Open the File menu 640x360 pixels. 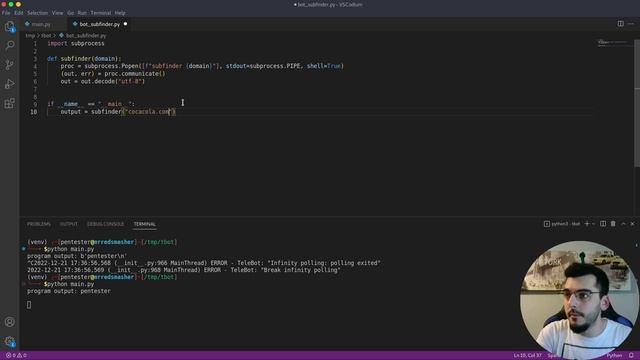coord(6,13)
